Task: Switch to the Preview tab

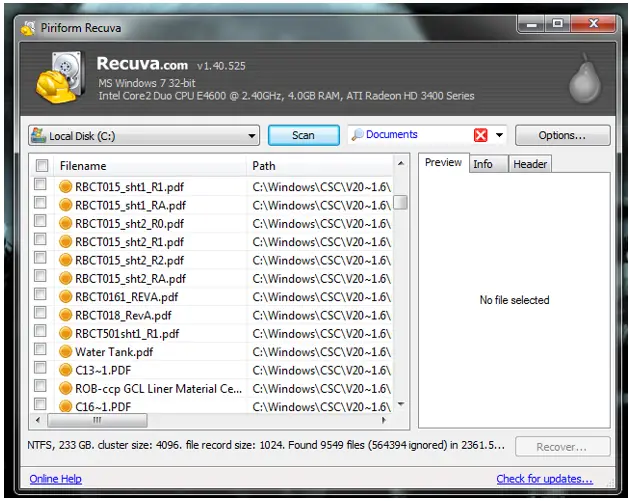Action: pos(443,162)
